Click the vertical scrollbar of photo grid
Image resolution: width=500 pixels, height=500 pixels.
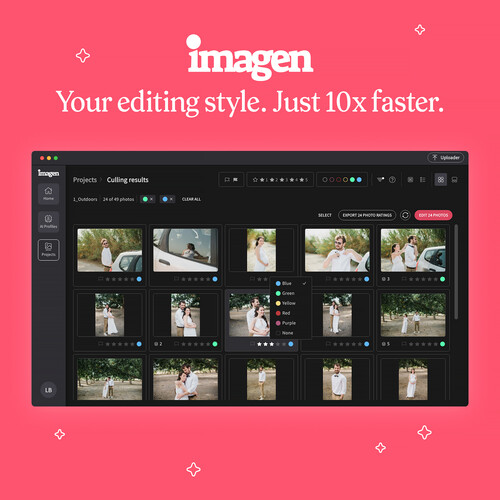pos(456,272)
